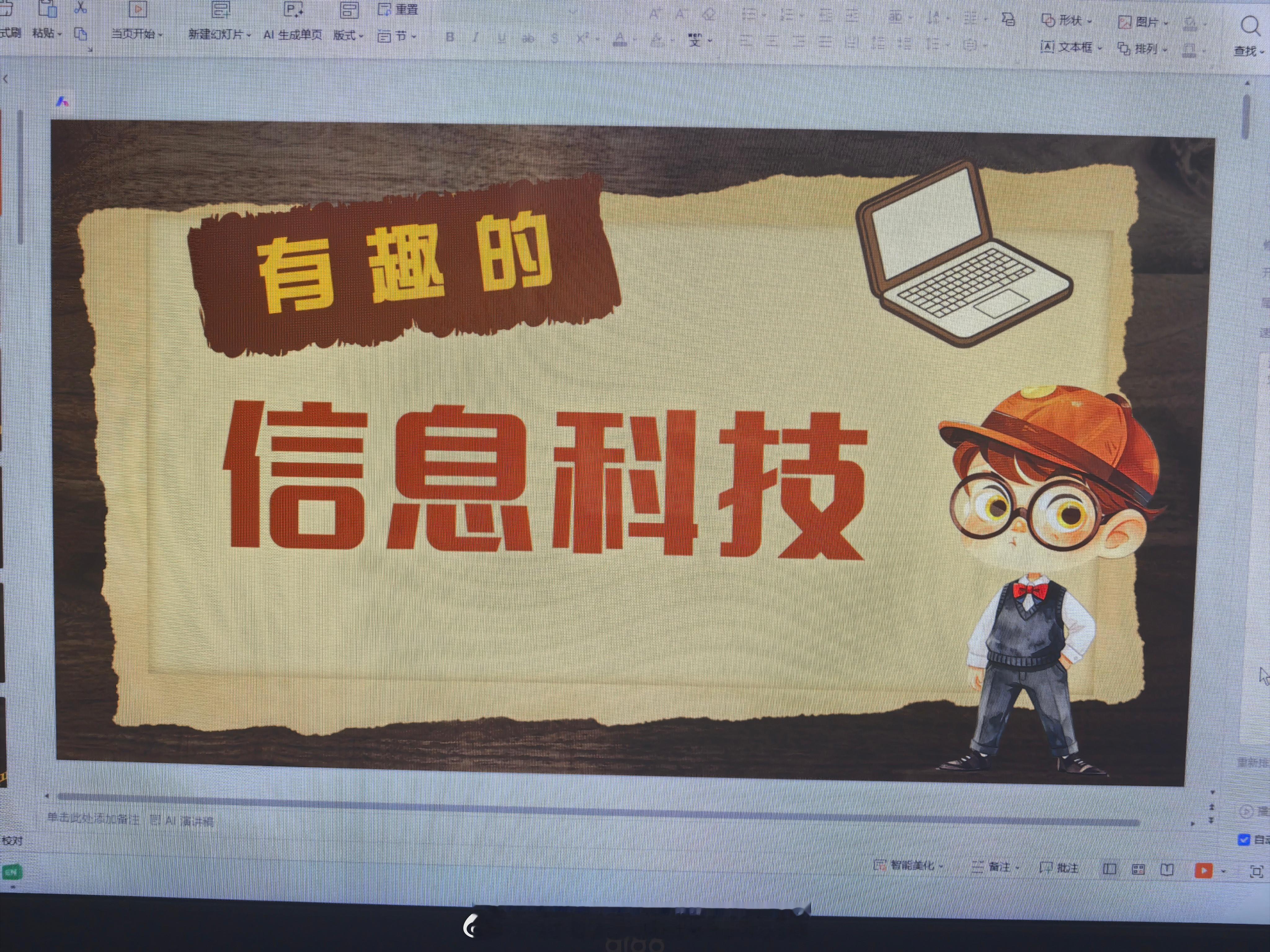The width and height of the screenshot is (1270, 952).
Task: Click the font color A button
Action: (619, 39)
